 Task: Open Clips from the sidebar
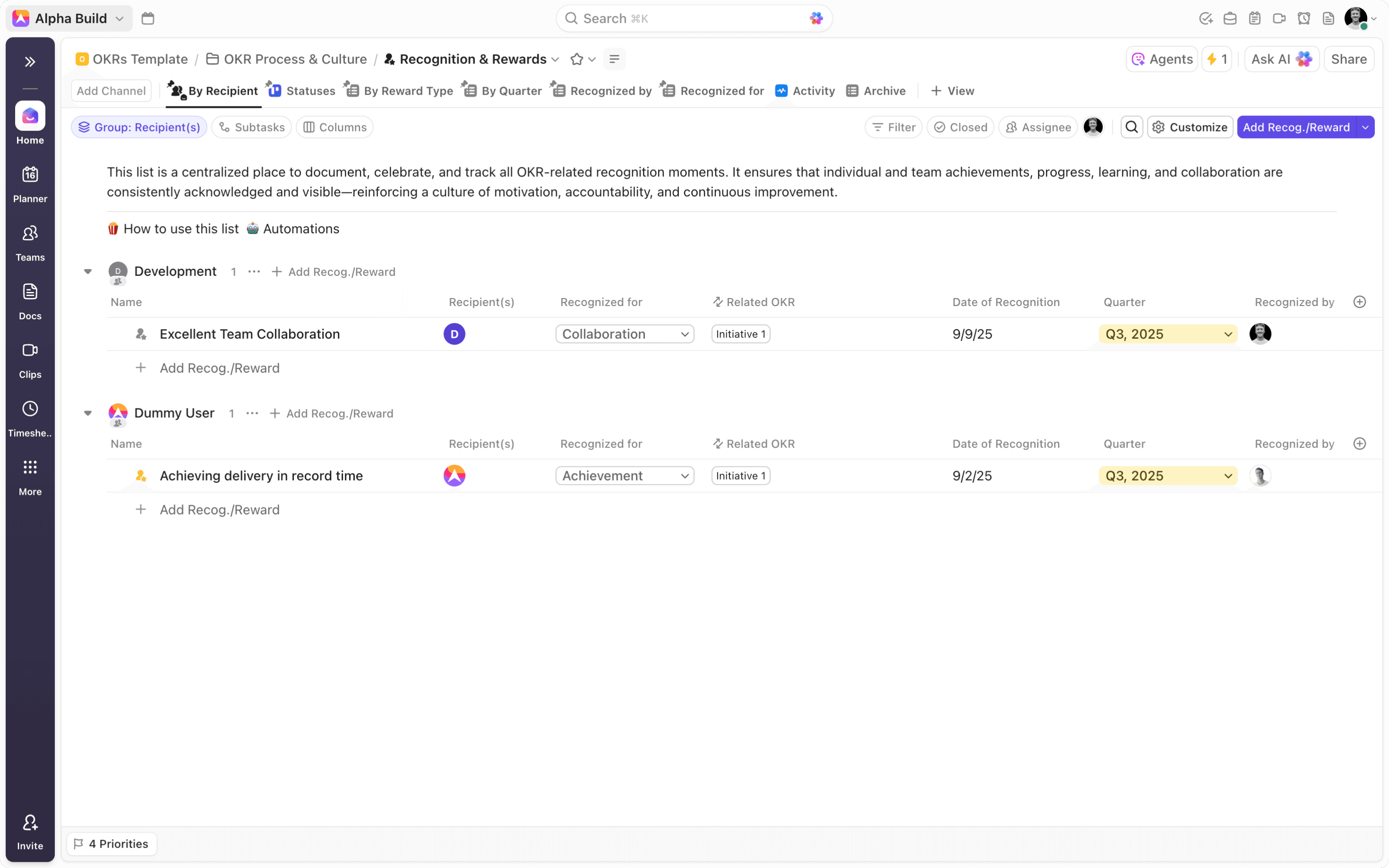tap(30, 350)
